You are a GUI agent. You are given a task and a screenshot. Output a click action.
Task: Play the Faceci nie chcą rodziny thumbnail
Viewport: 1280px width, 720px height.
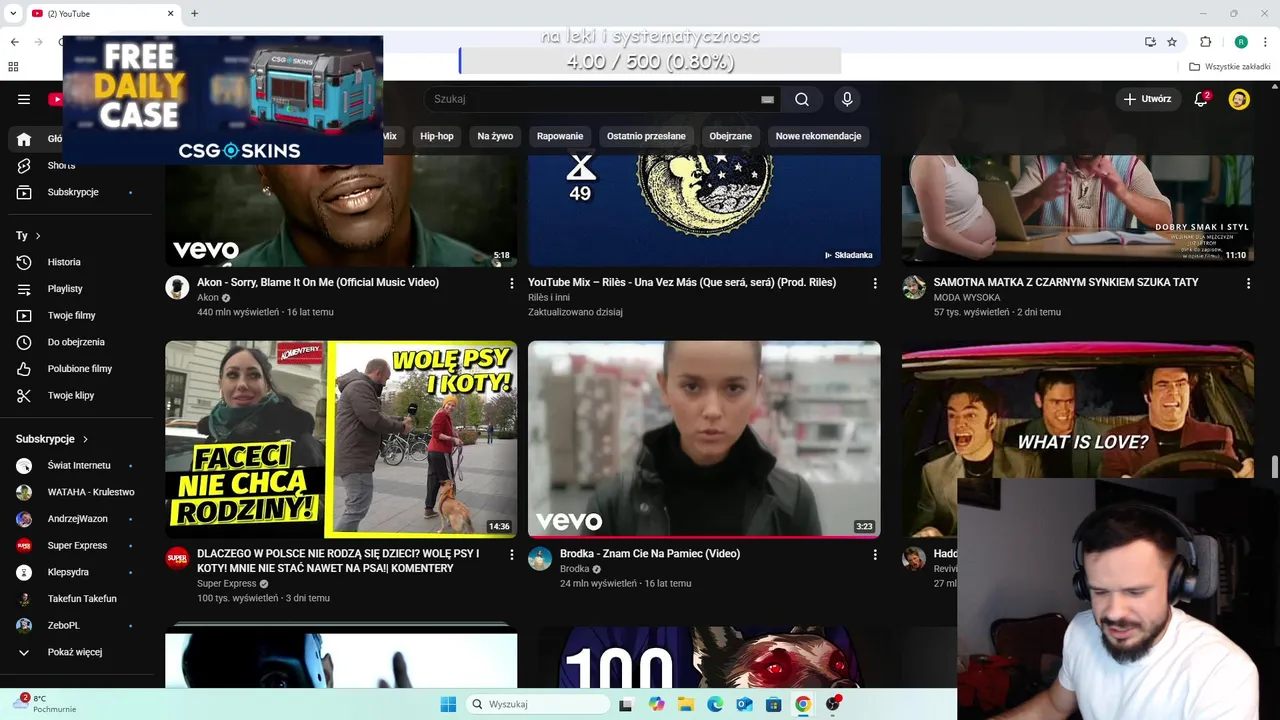click(x=341, y=440)
